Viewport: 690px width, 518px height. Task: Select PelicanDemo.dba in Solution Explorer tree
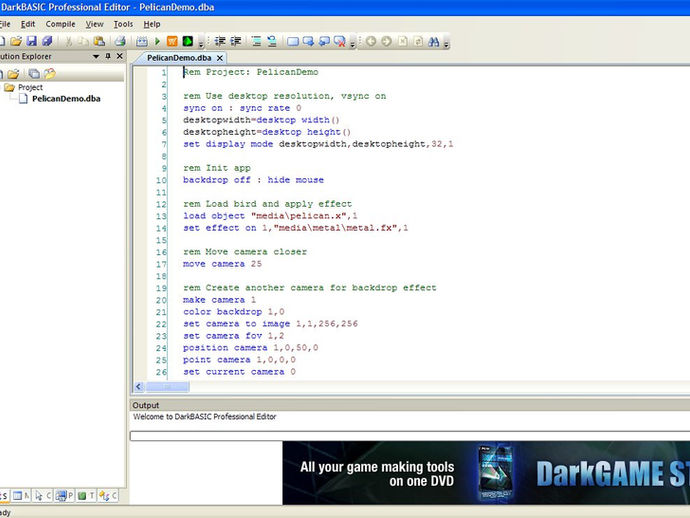tap(66, 99)
